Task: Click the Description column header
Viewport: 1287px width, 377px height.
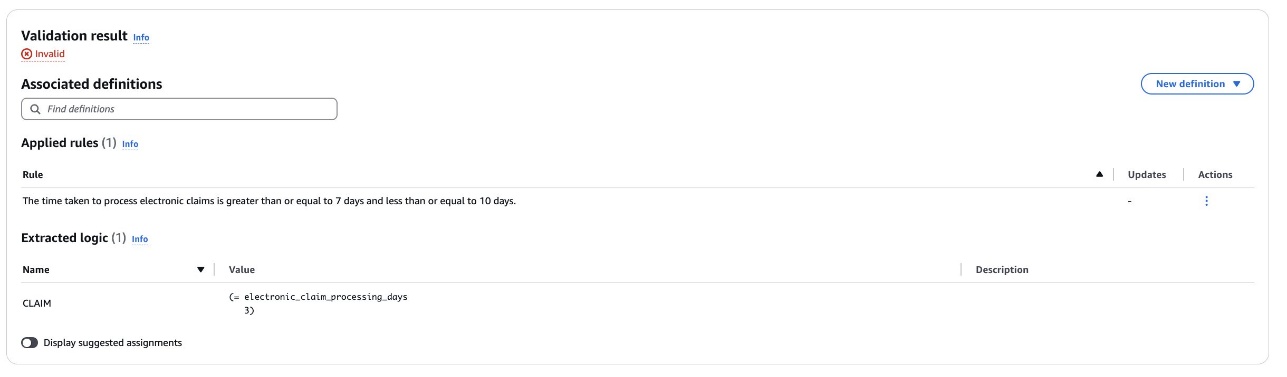Action: (x=1002, y=270)
